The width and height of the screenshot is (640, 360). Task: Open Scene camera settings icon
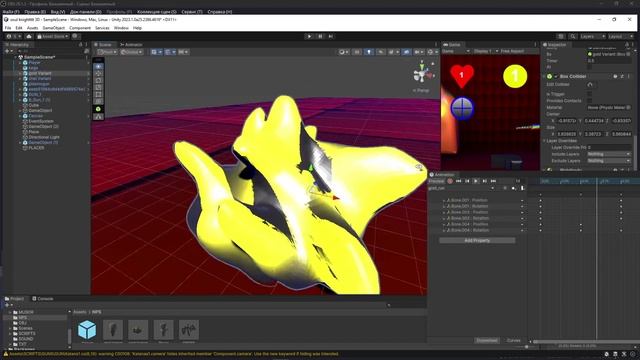(x=418, y=52)
